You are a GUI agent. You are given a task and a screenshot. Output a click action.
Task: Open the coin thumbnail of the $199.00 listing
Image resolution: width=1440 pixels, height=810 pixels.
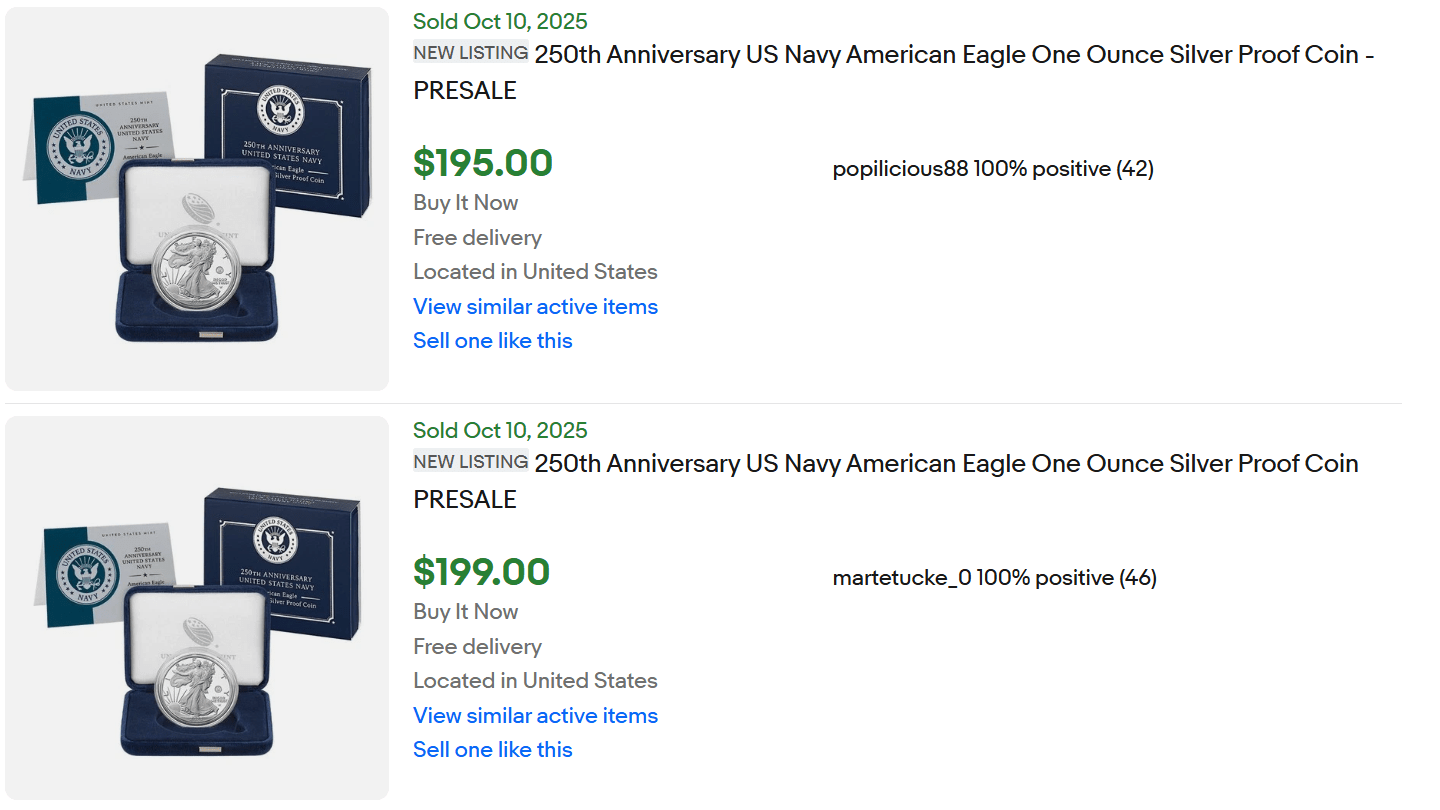tap(197, 608)
